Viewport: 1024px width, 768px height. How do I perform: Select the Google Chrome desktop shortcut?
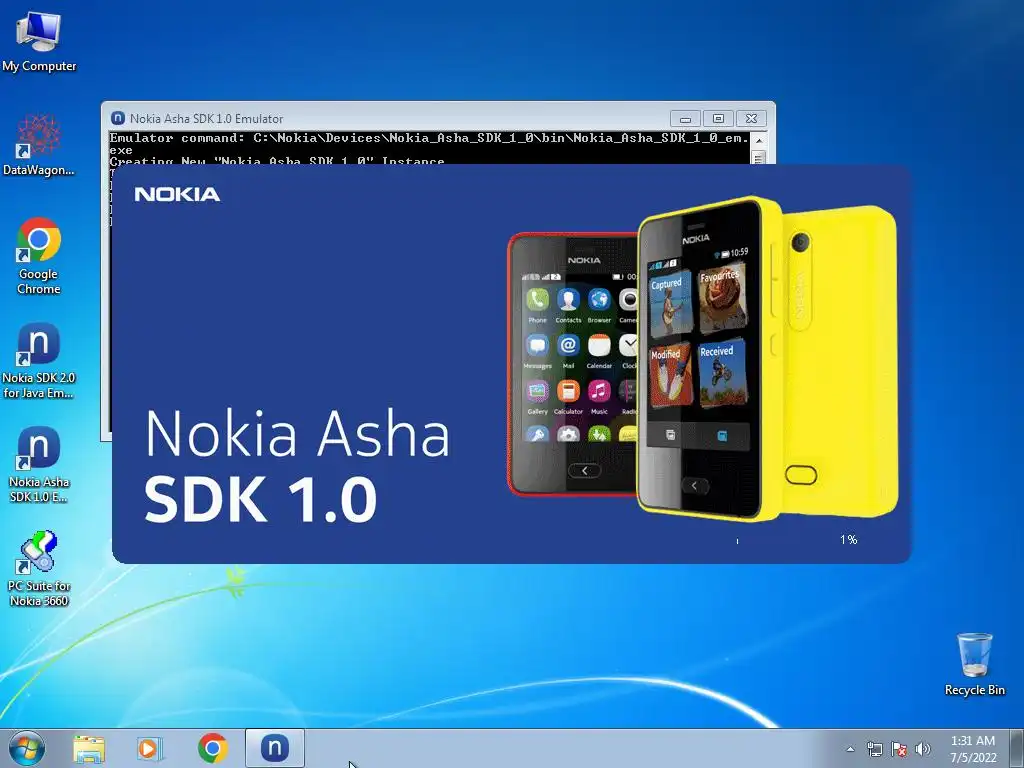(39, 256)
